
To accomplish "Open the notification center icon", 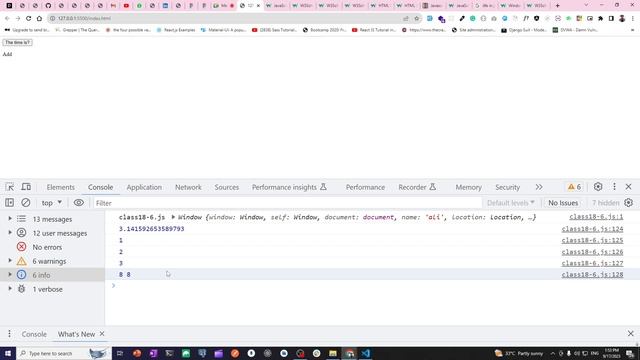I will 630,353.
